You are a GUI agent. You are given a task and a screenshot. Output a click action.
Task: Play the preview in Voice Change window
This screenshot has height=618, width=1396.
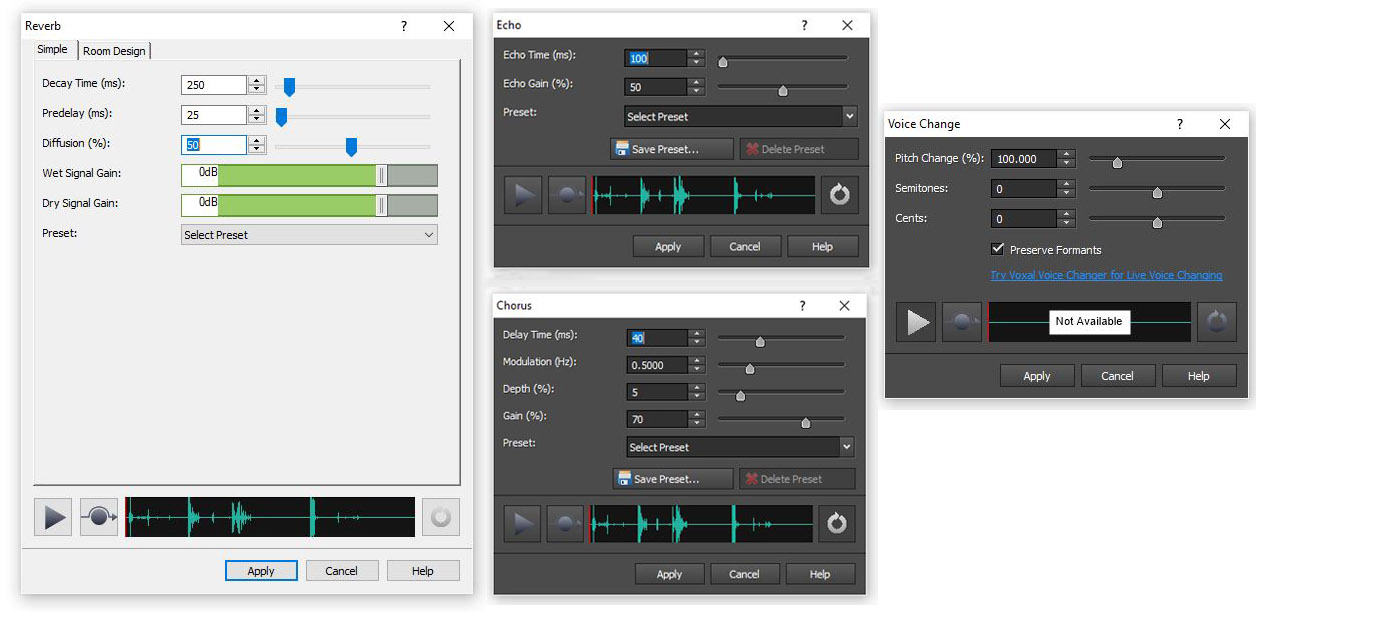pos(916,322)
